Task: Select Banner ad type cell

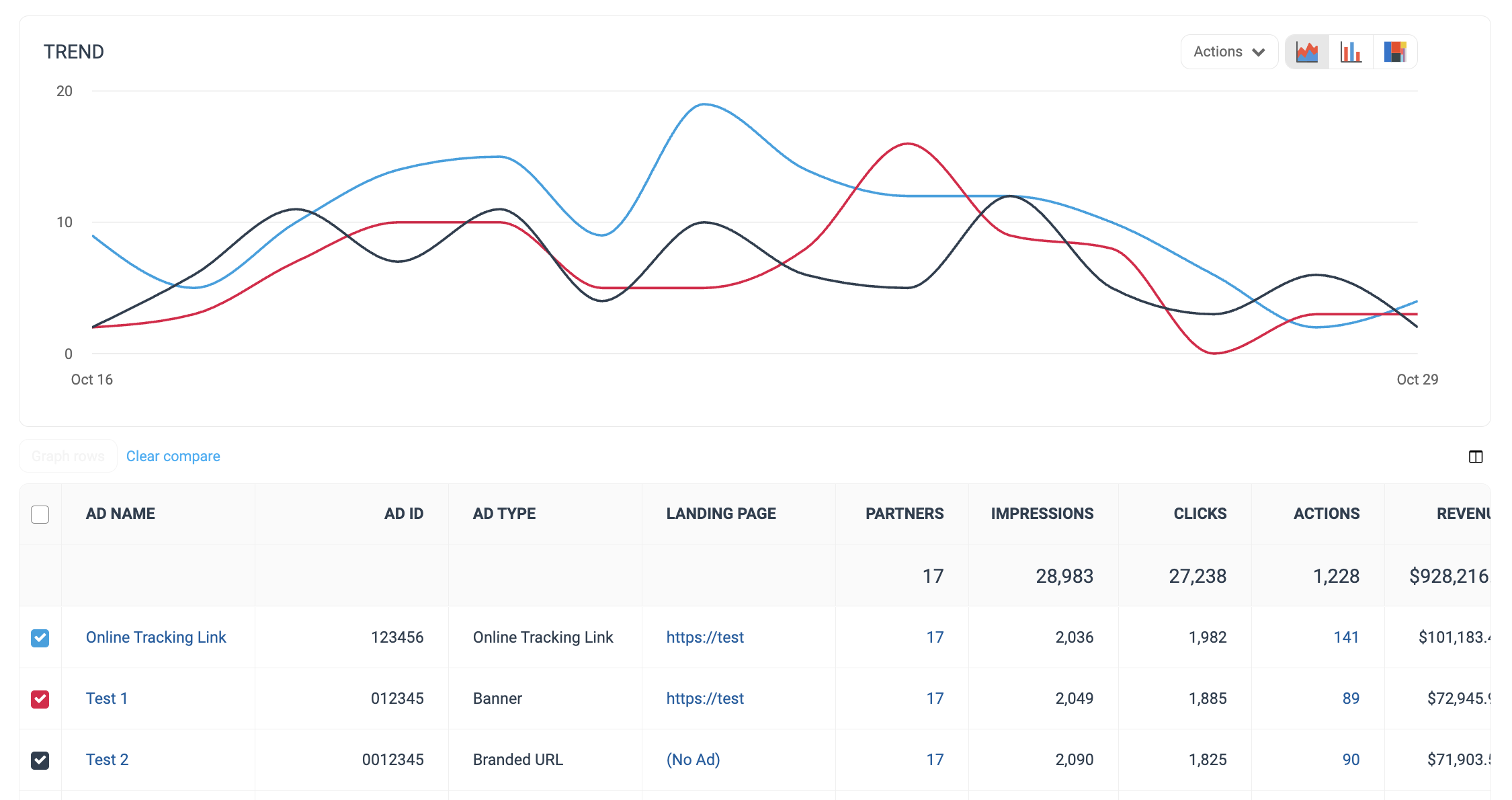Action: 497,698
